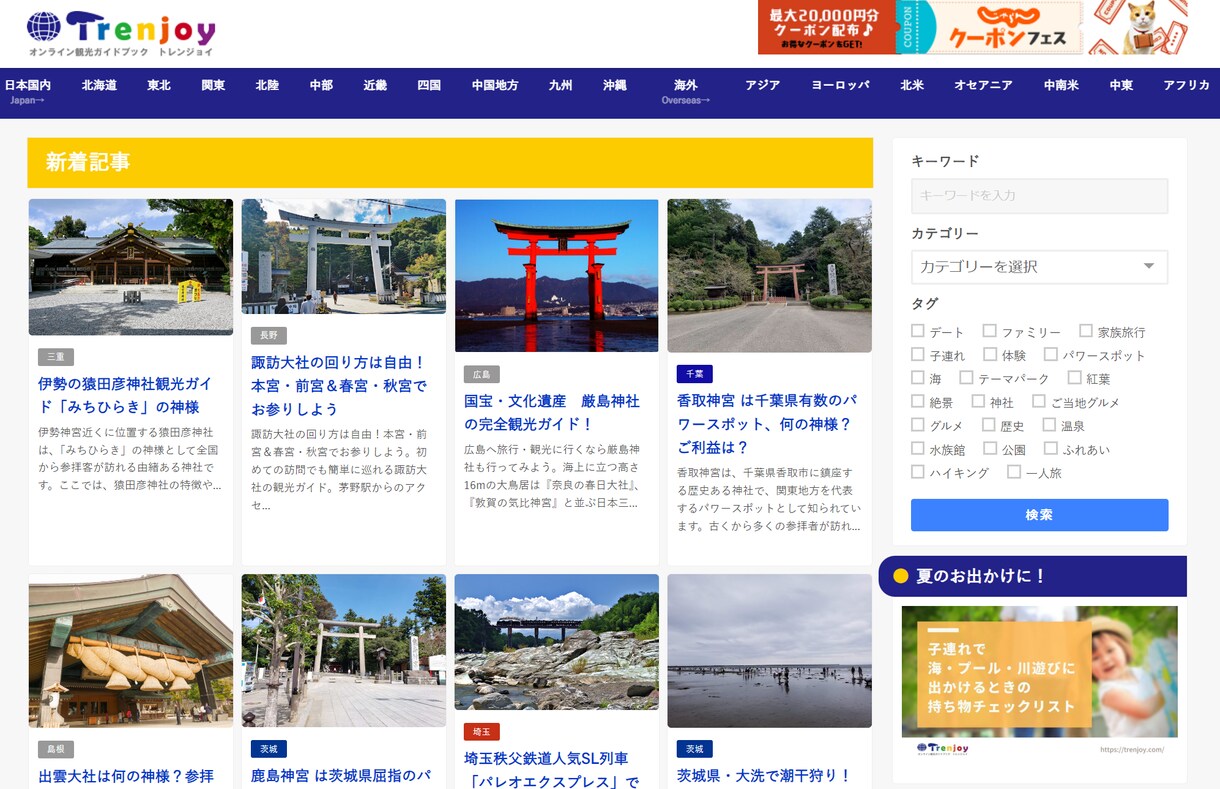1220x789 pixels.
Task: Check the デート tag checkbox
Action: click(918, 331)
